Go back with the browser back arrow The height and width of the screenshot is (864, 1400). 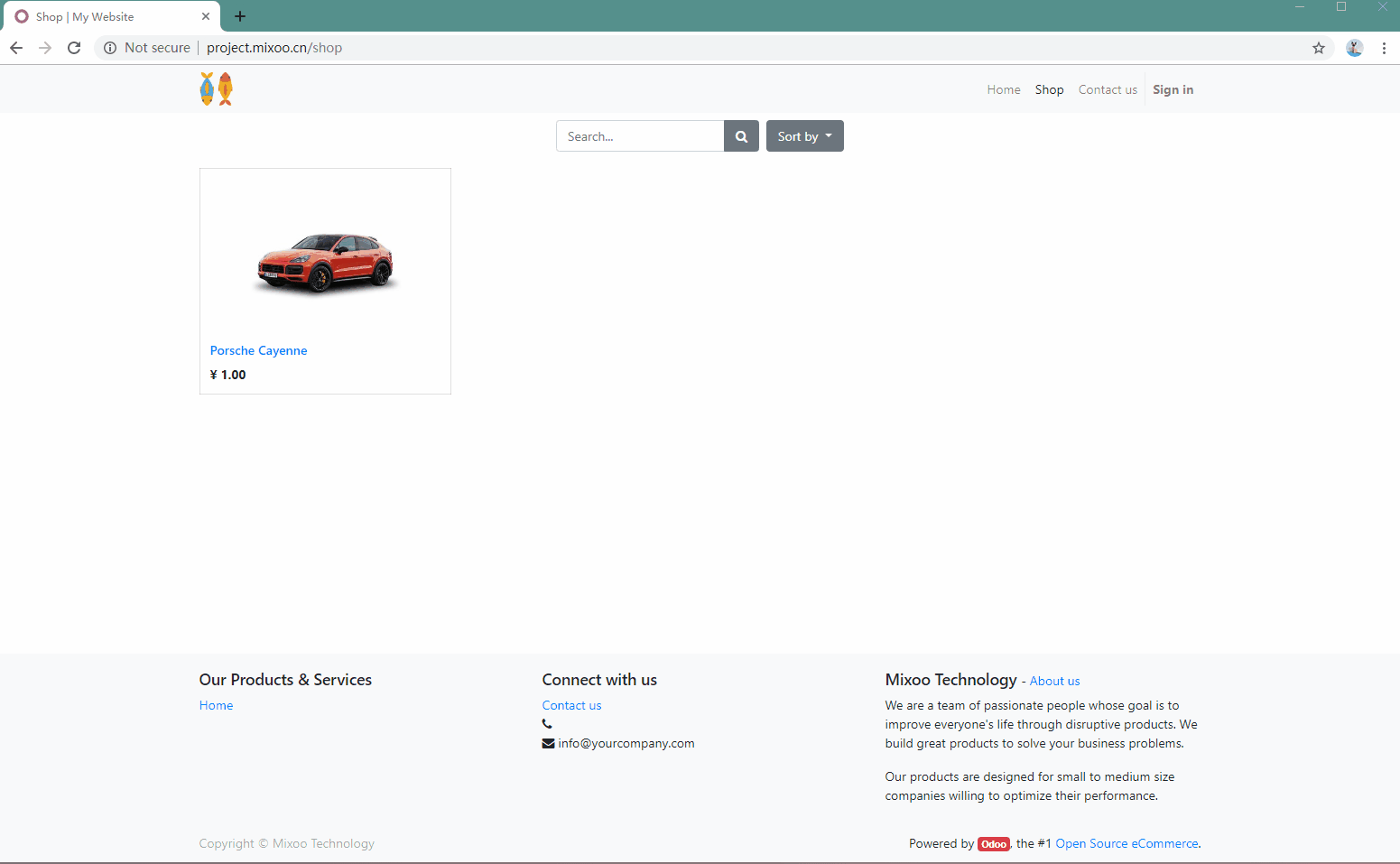[16, 48]
